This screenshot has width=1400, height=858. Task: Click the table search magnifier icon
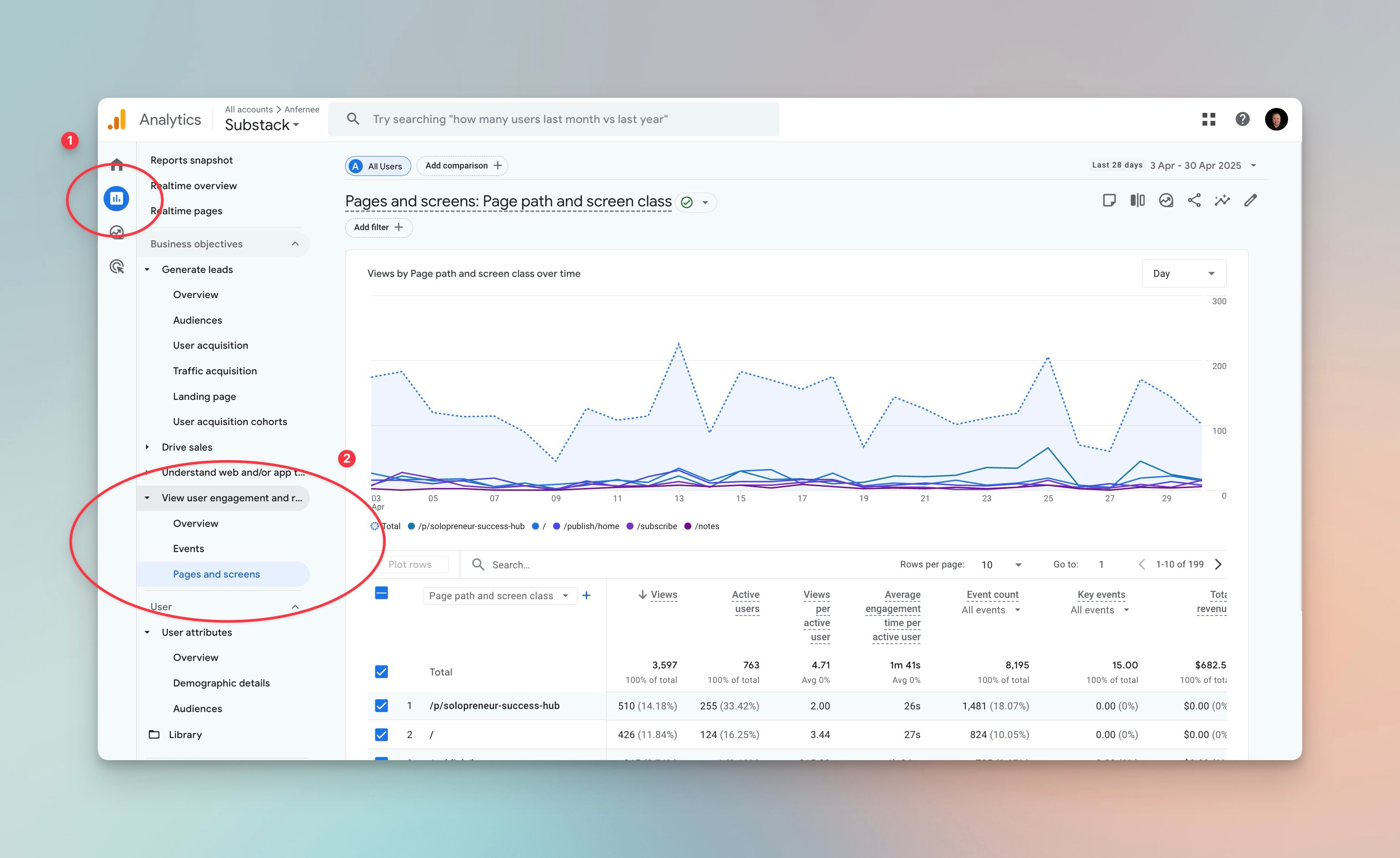point(478,564)
